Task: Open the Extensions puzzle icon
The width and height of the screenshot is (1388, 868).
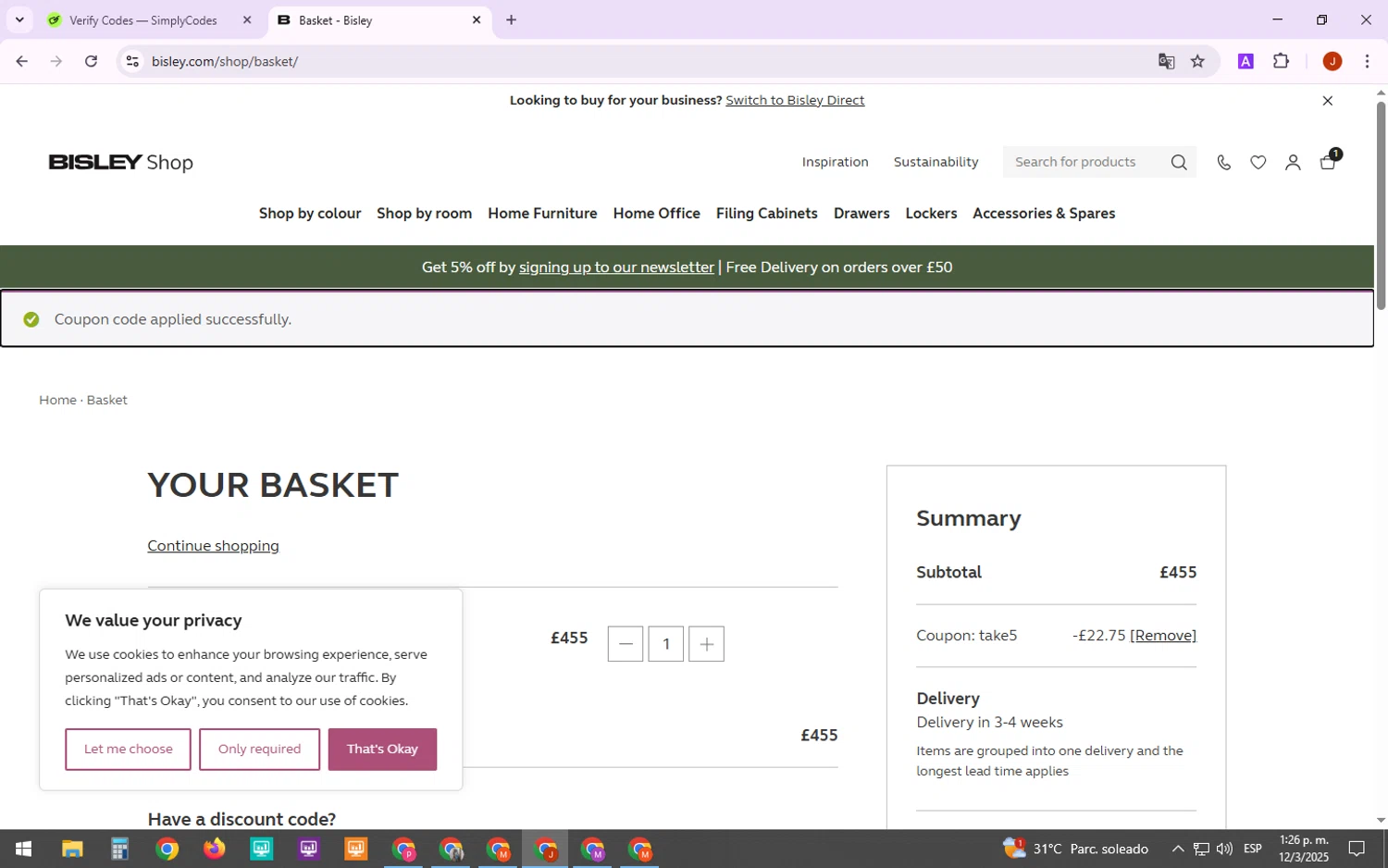Action: 1281,61
